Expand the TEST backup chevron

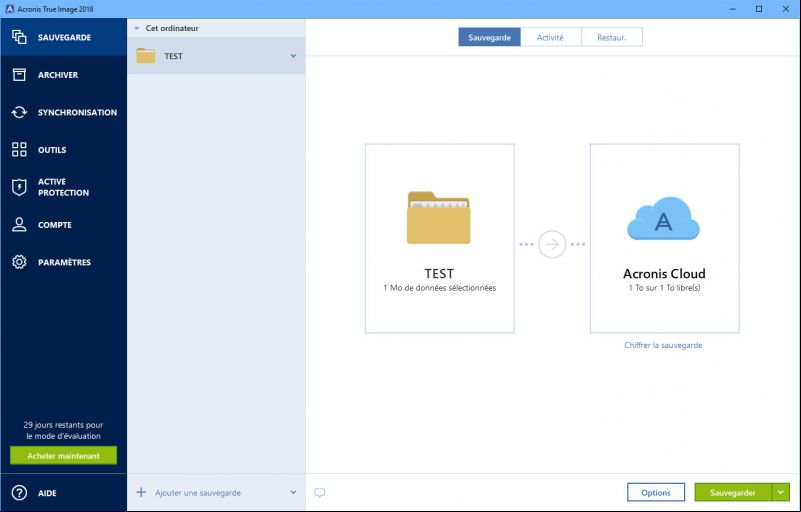[293, 56]
